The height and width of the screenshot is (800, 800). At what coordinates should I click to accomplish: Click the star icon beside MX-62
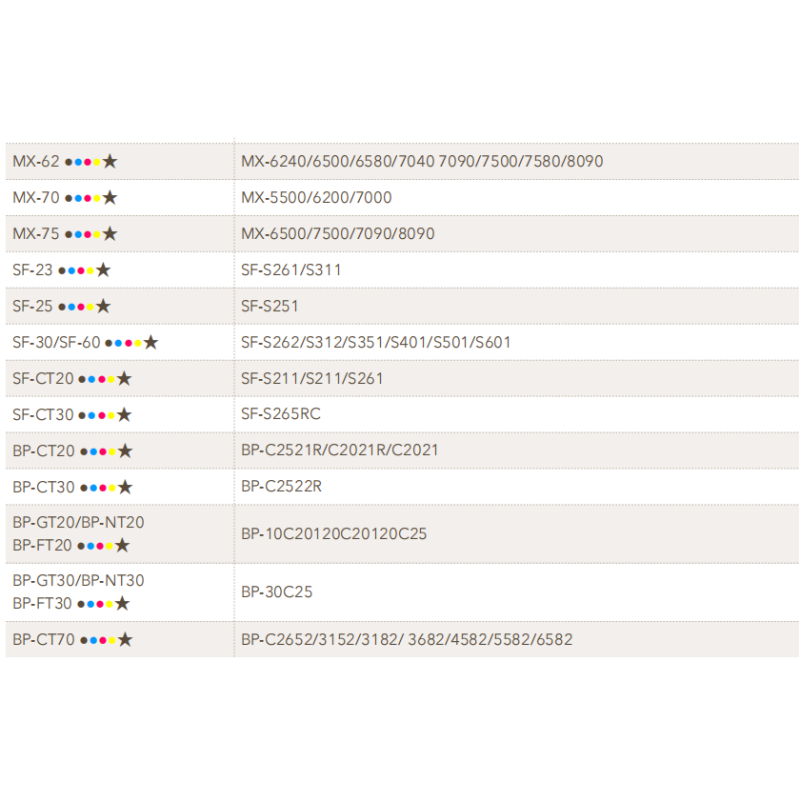[x=110, y=161]
